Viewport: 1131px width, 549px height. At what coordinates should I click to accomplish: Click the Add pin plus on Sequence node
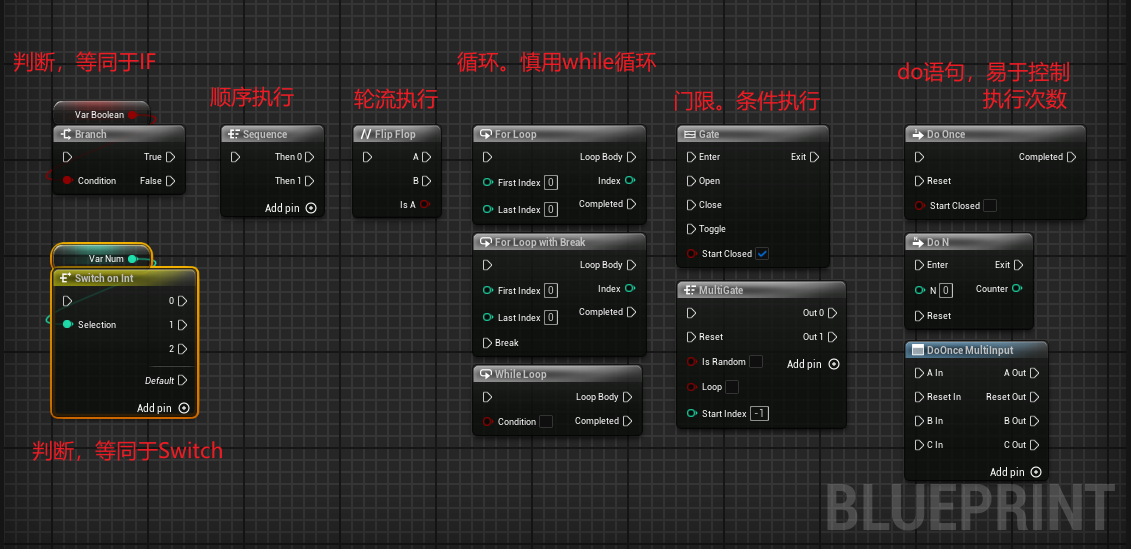311,208
